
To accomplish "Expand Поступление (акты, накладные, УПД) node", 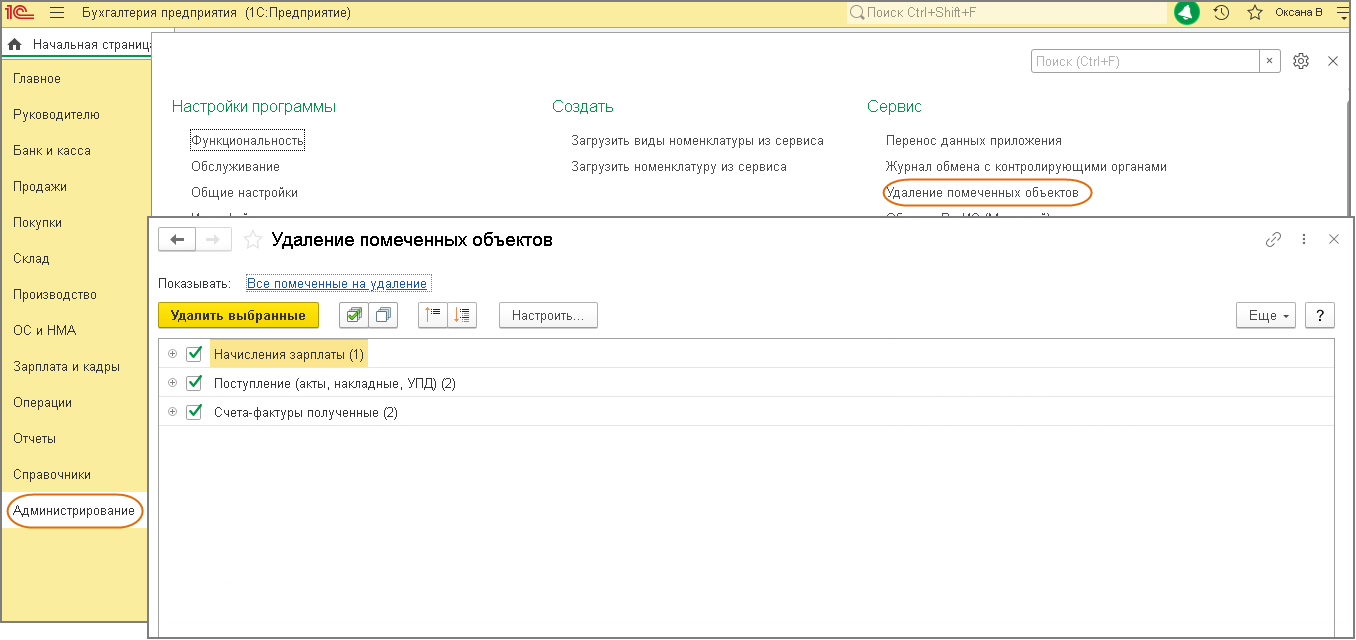I will (x=172, y=383).
